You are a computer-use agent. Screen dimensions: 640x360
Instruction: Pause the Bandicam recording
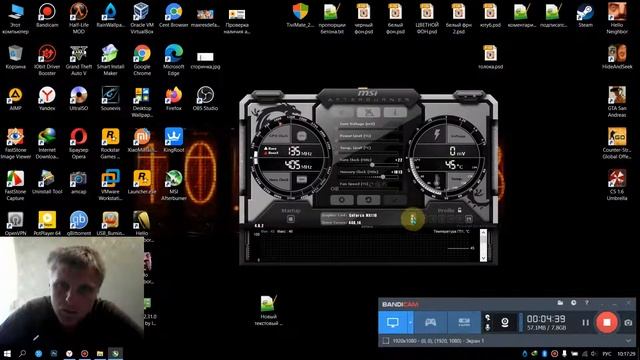click(585, 322)
